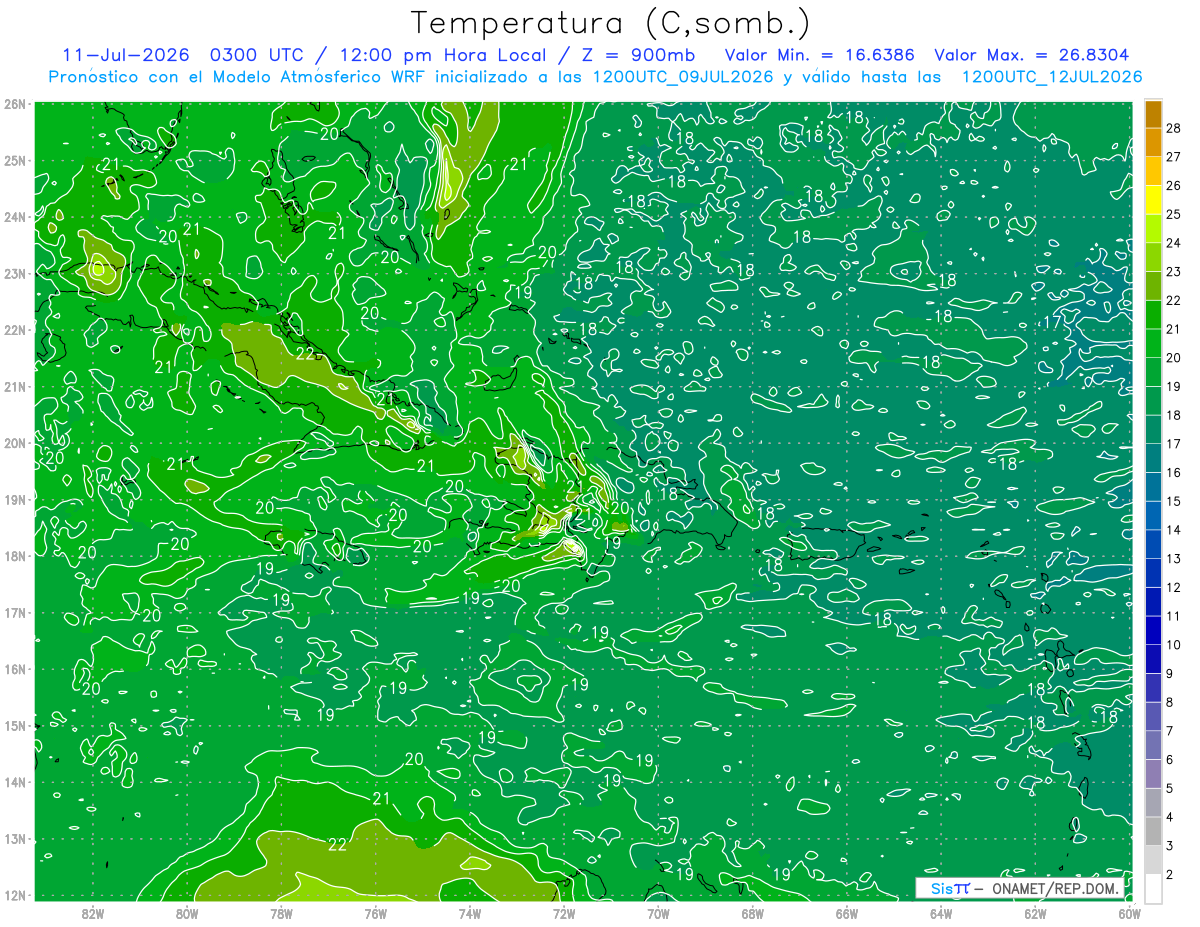Viewport: 1200px width, 927px height.
Task: Click the "20N" latitude axis label
Action: [x=15, y=443]
